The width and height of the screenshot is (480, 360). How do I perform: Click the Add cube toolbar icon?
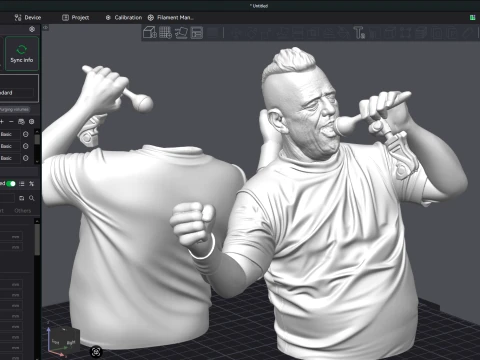tap(150, 33)
